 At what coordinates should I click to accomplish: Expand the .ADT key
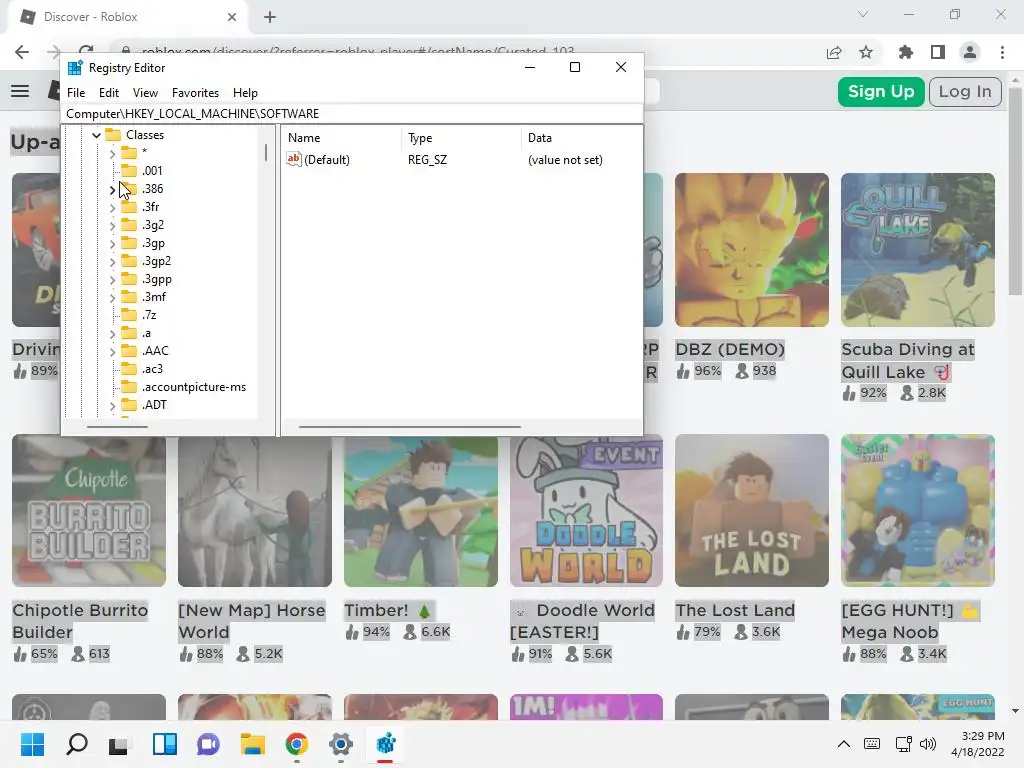112,406
